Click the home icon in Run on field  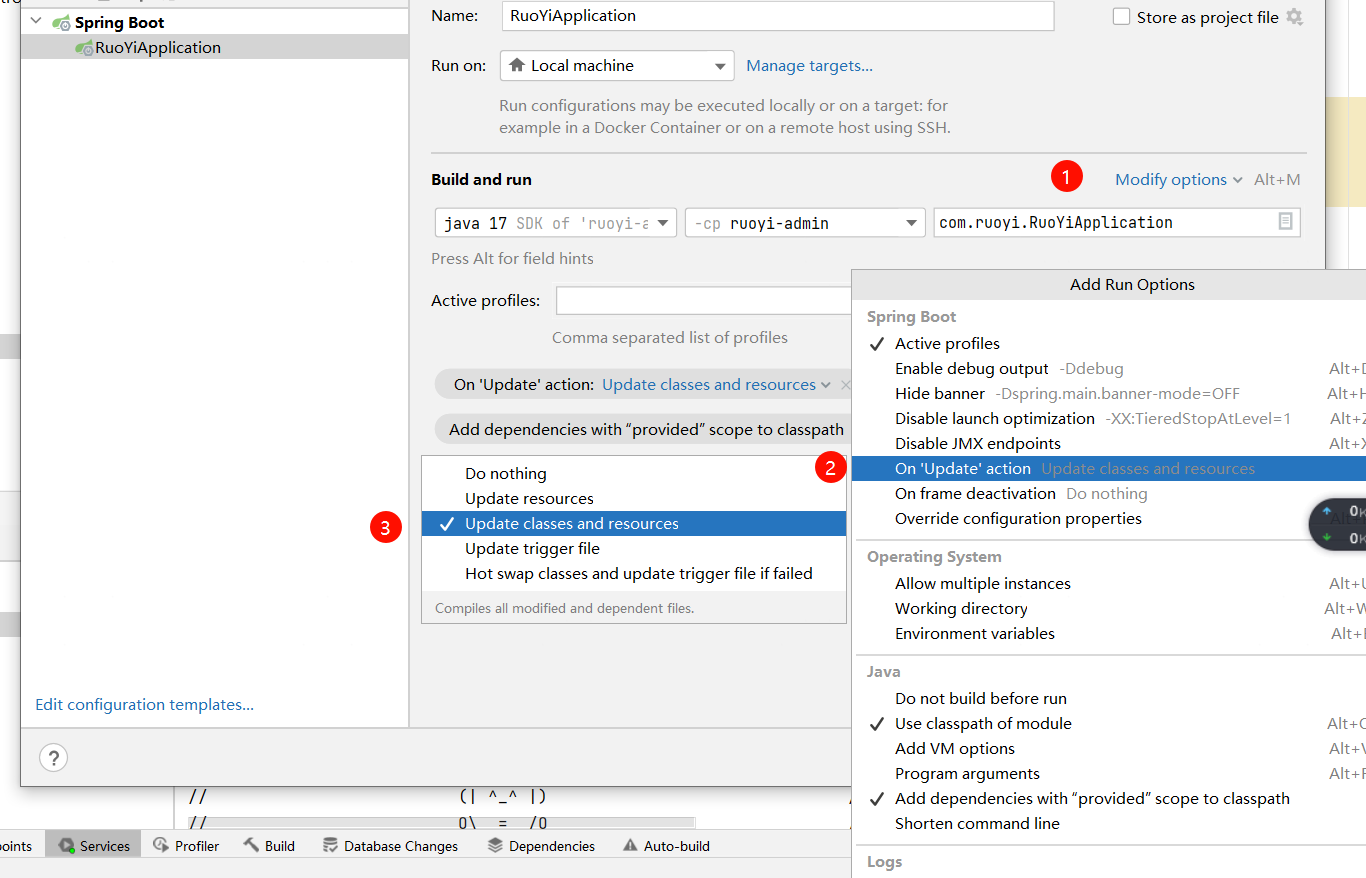(x=517, y=65)
